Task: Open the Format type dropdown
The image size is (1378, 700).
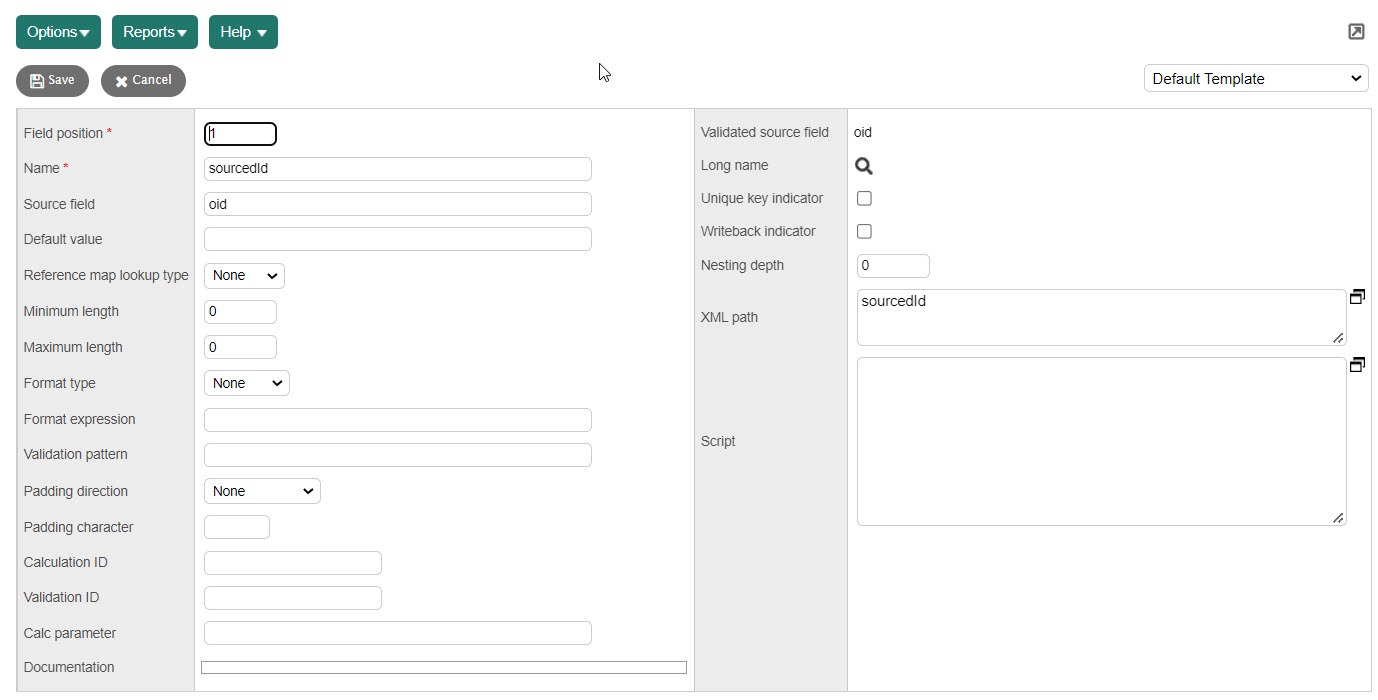Action: pos(246,383)
